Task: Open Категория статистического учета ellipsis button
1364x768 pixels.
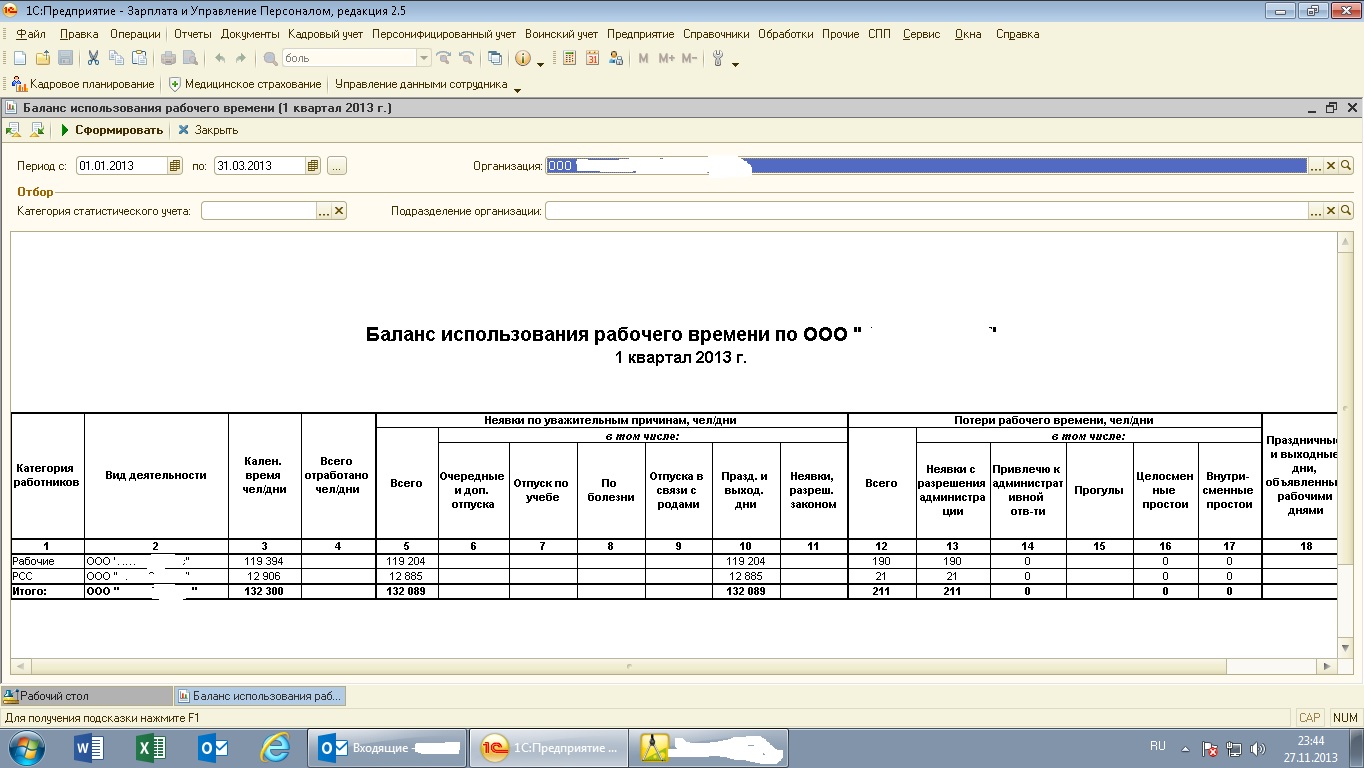Action: point(323,211)
